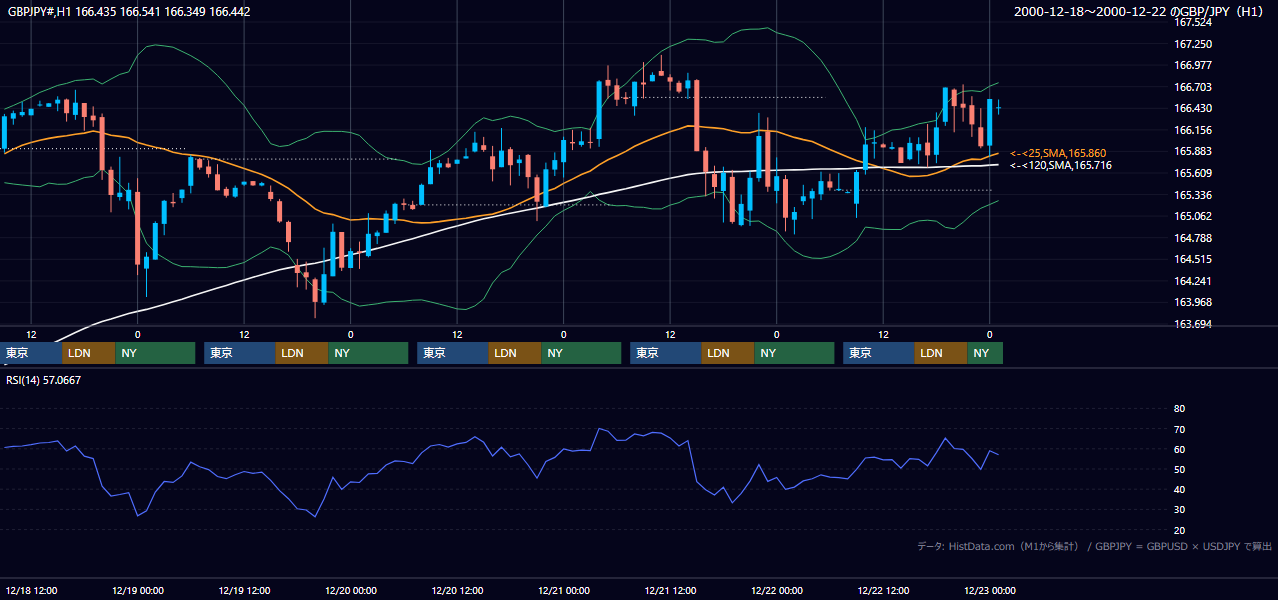Click the LDN session block for 12/20
1278x600 pixels.
[x=514, y=353]
